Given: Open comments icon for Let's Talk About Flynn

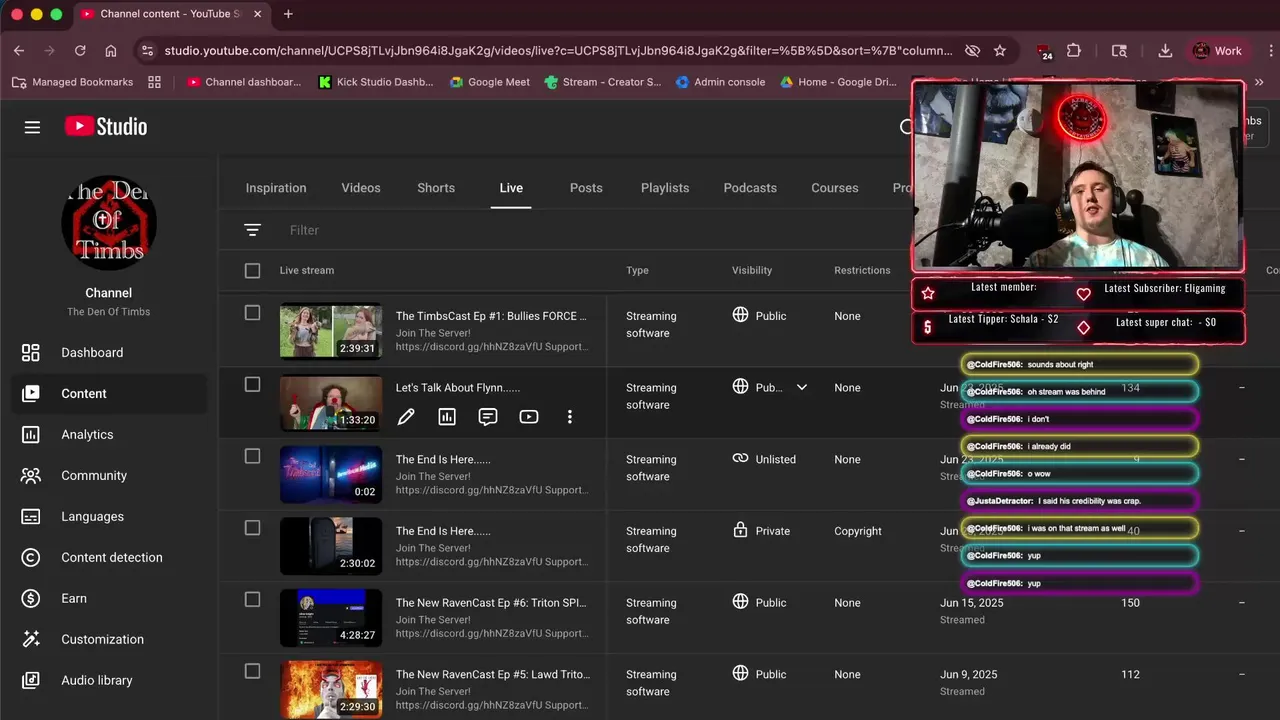Looking at the screenshot, I should (x=488, y=417).
